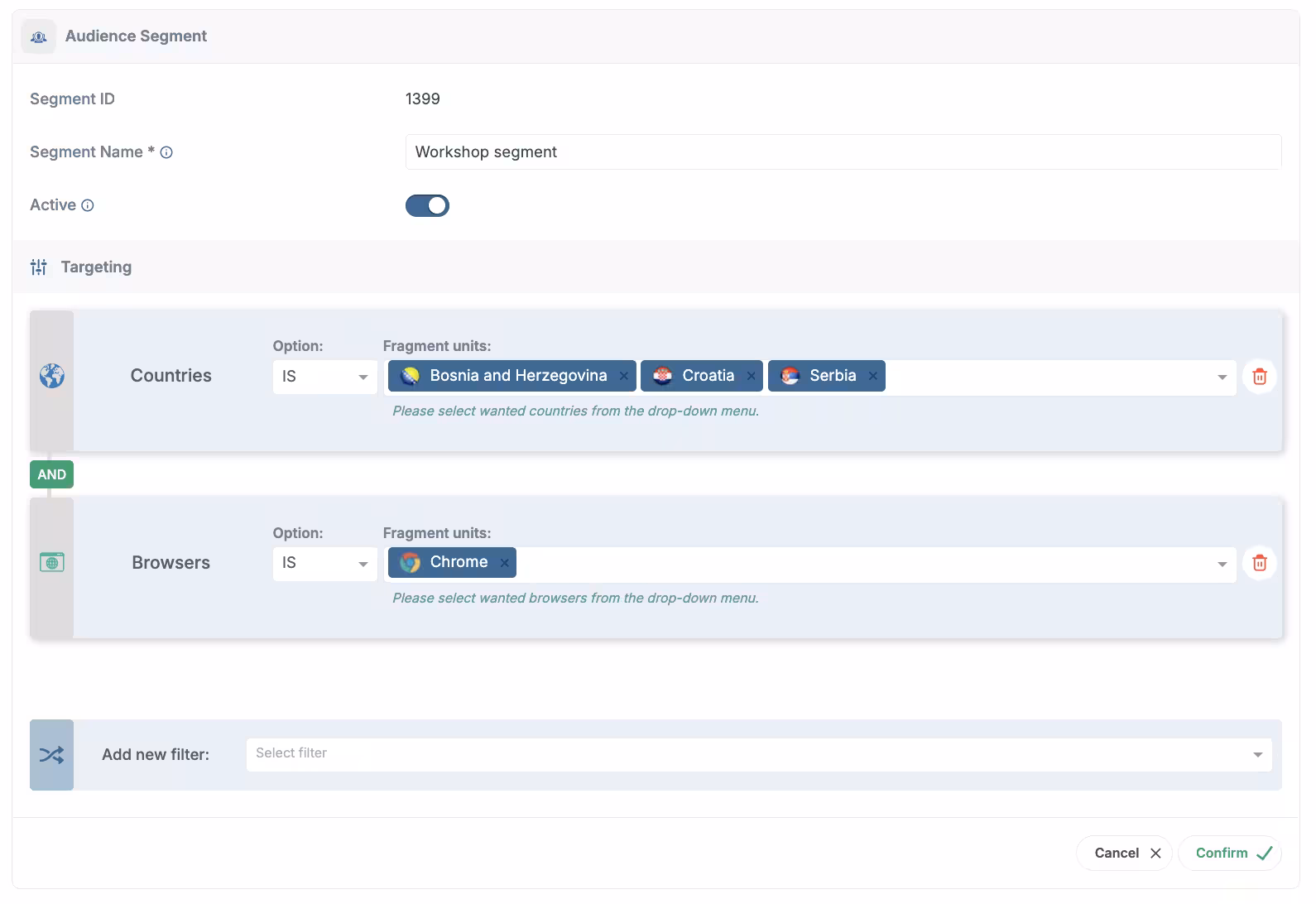Delete the Browsers filter with trash icon
Viewport: 1316px width, 904px height.
pyautogui.click(x=1259, y=563)
